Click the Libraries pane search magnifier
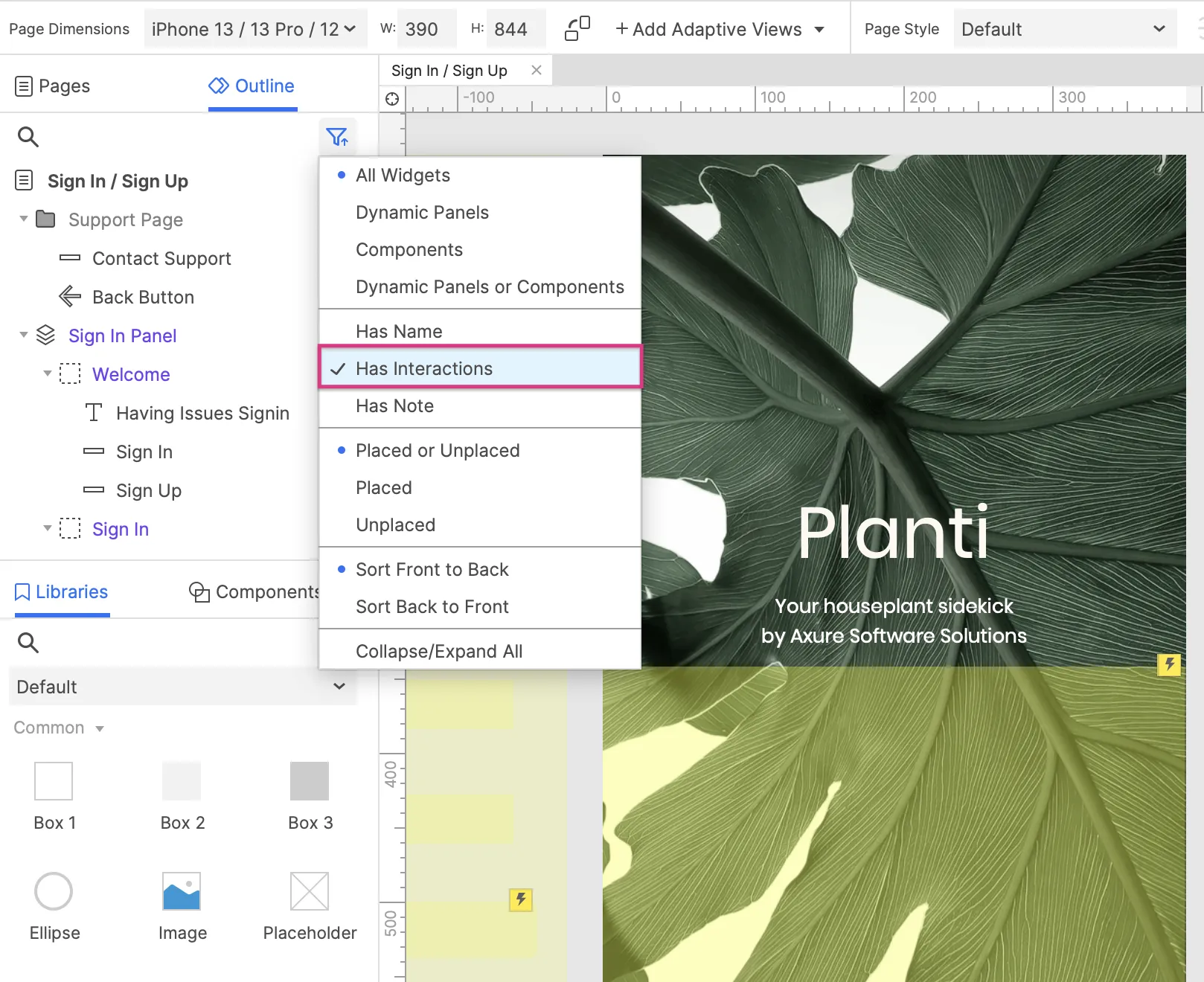1204x982 pixels. (28, 643)
